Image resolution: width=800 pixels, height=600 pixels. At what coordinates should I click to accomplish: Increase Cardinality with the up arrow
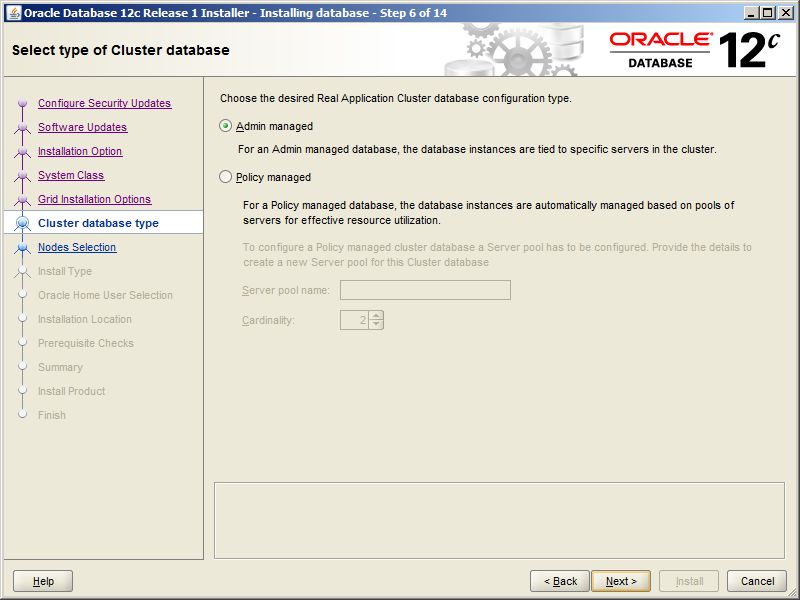(x=376, y=316)
